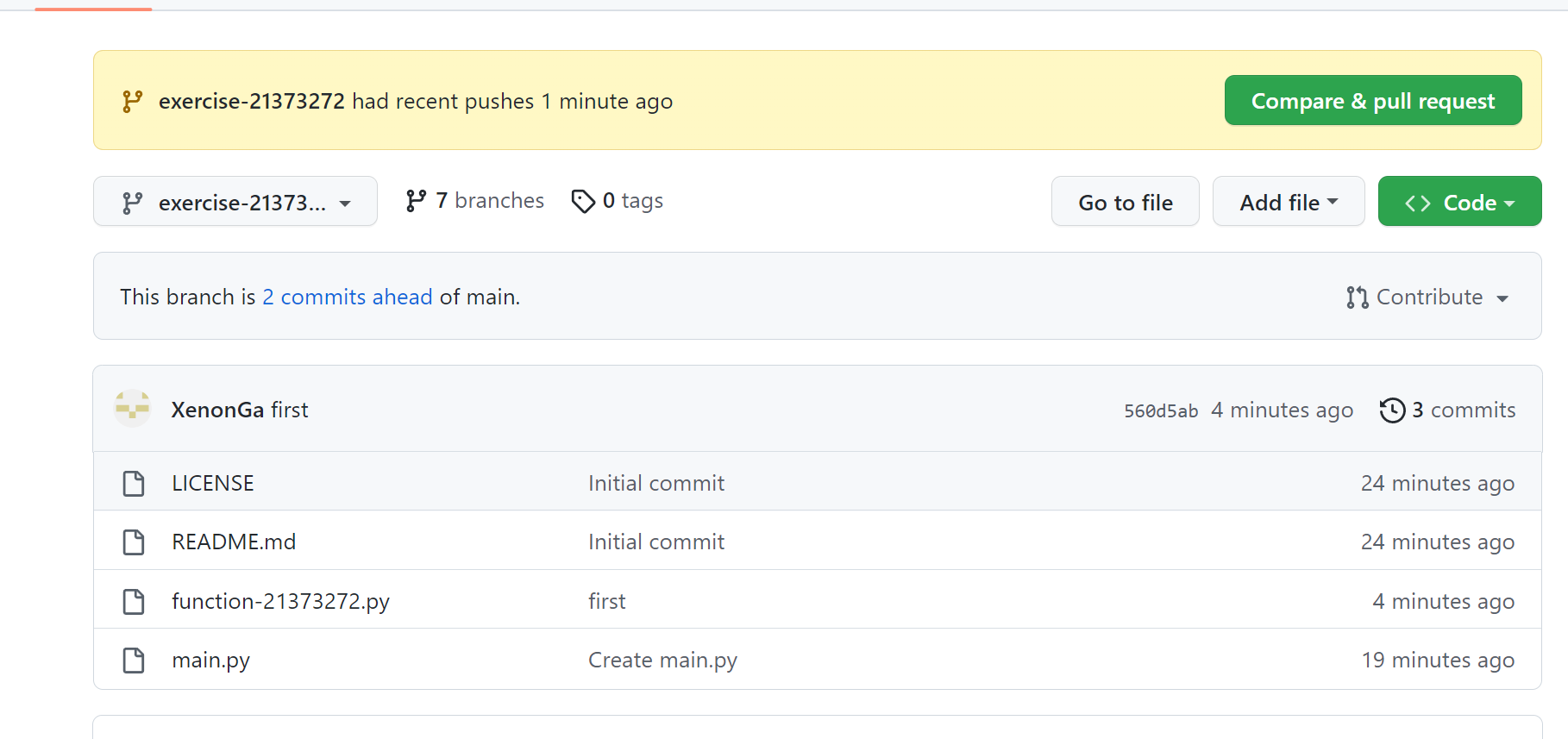Click the pull request icon beside Contribute
This screenshot has height=739, width=1568.
(1358, 297)
